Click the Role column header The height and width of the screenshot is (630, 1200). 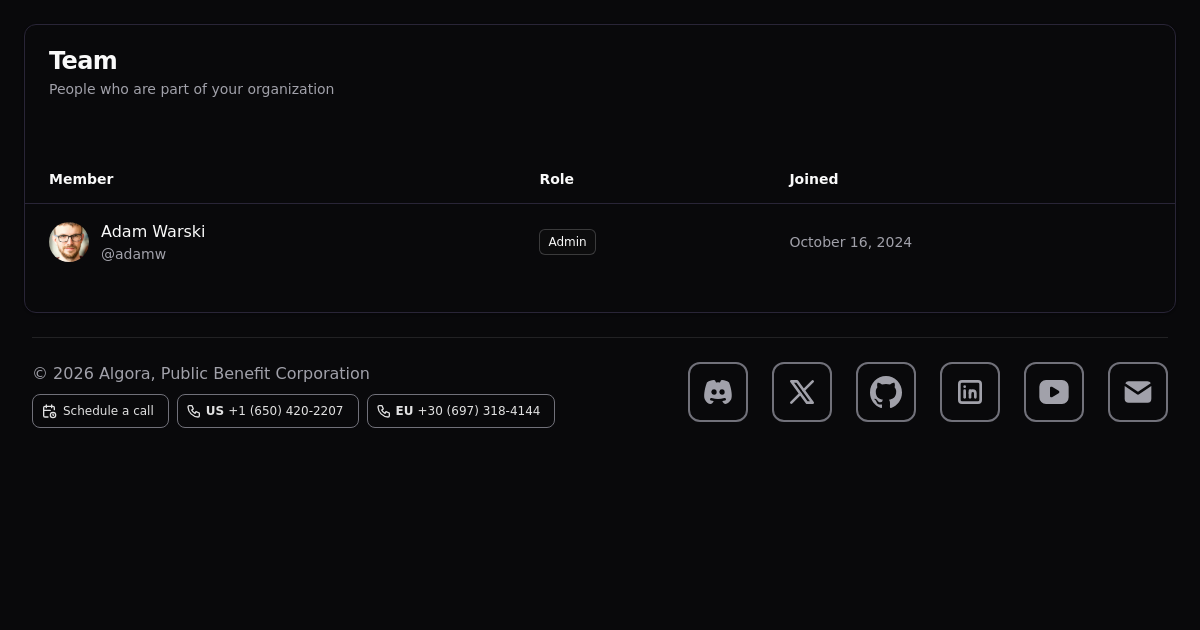coord(556,179)
